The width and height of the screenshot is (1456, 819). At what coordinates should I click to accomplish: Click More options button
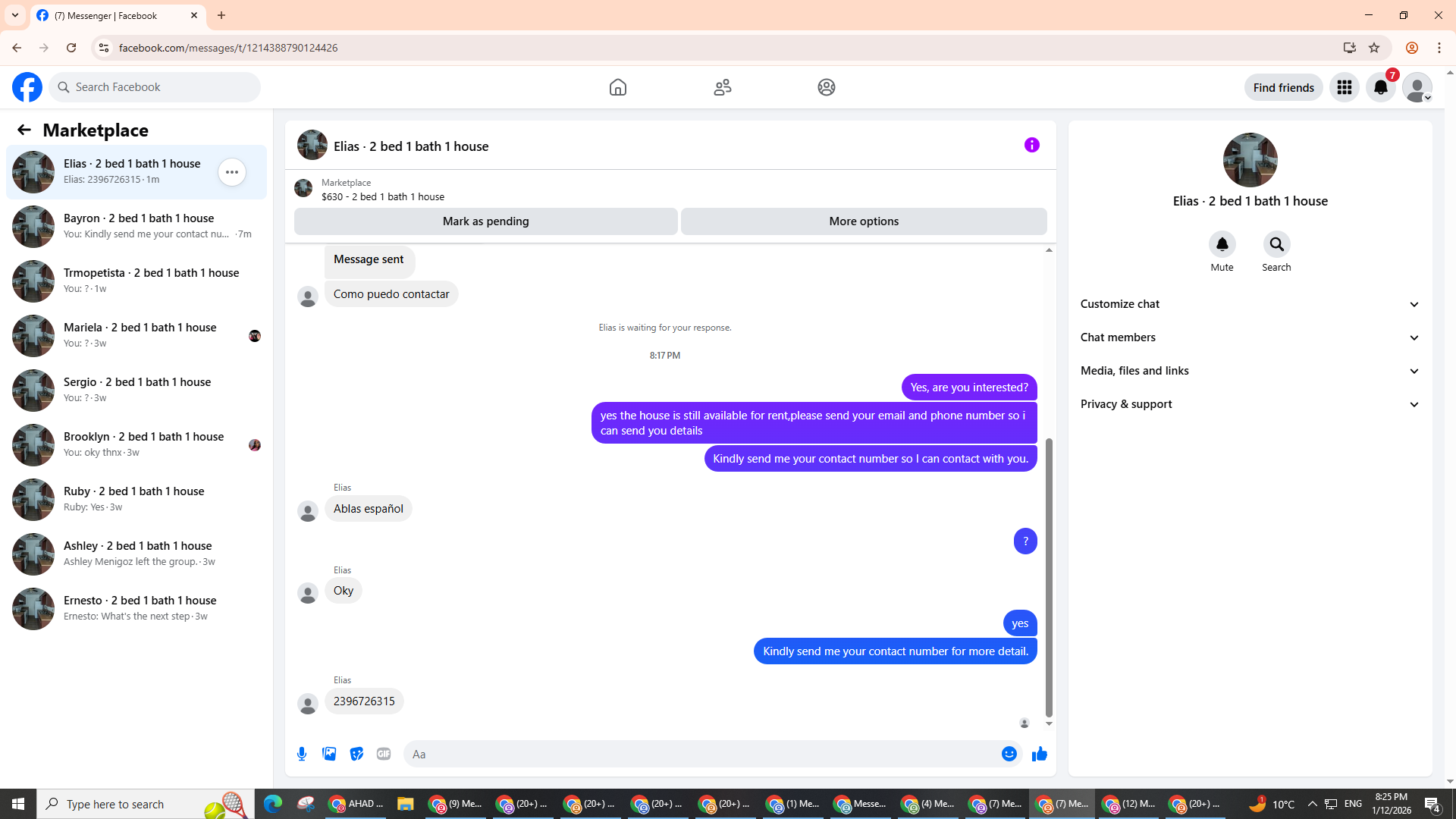coord(864,221)
